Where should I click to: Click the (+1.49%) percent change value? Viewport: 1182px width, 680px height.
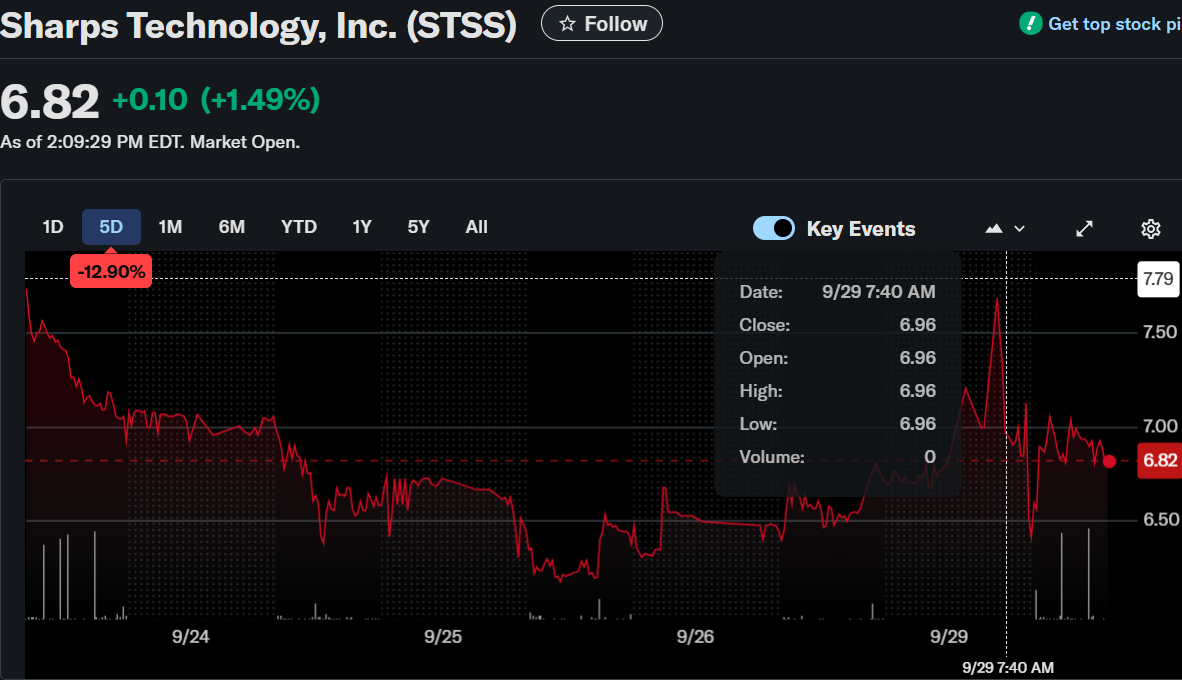[260, 100]
